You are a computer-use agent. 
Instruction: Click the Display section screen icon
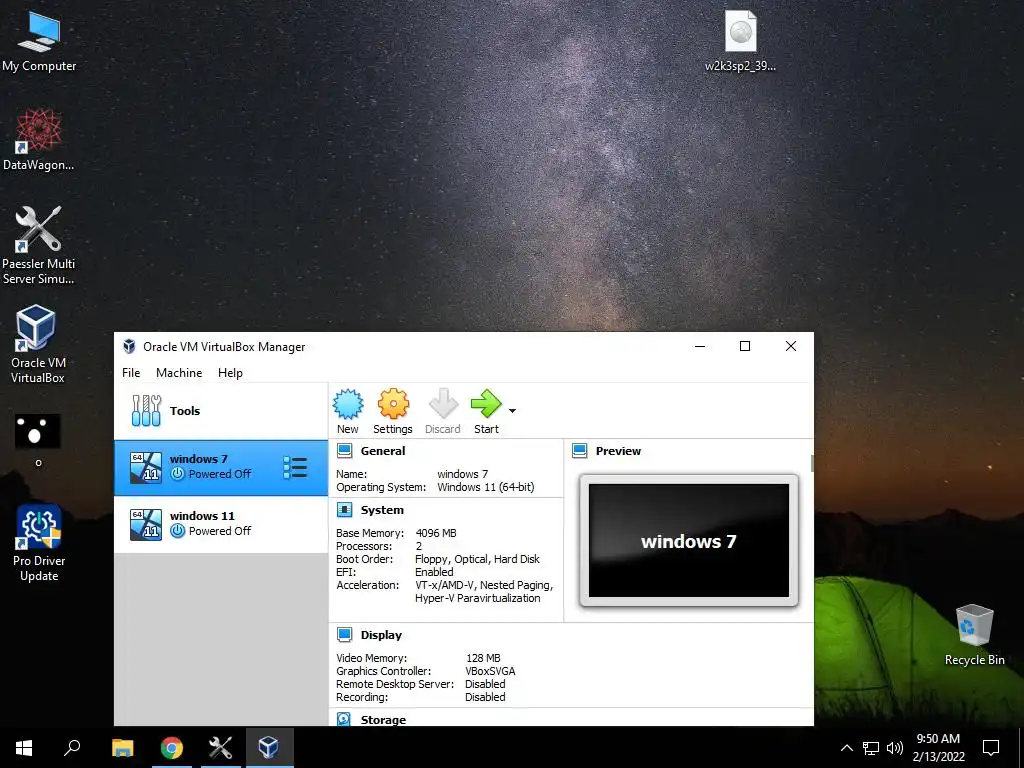[344, 635]
